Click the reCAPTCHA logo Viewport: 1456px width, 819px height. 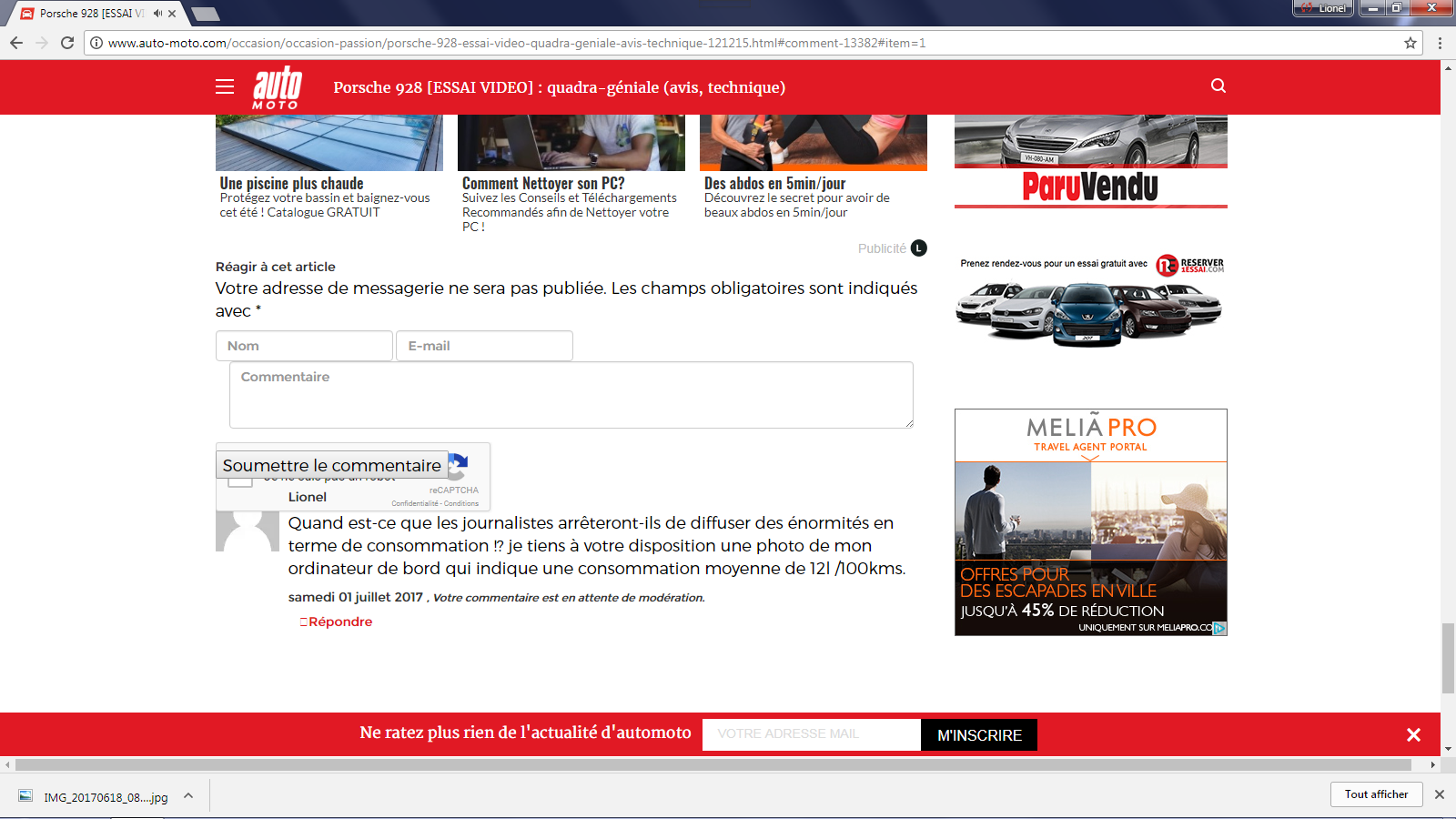[458, 467]
